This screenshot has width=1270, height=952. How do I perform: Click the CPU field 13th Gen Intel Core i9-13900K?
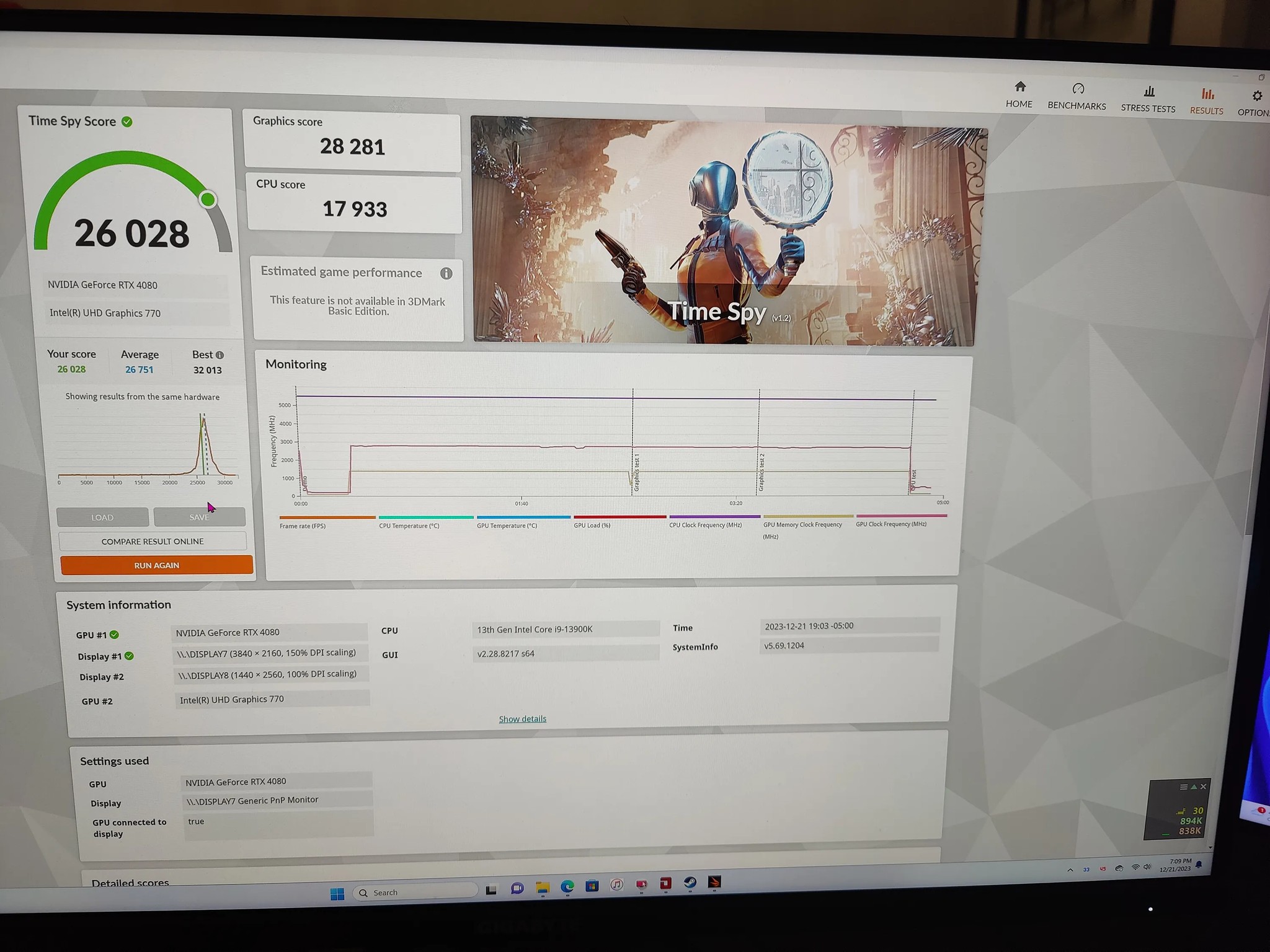566,629
